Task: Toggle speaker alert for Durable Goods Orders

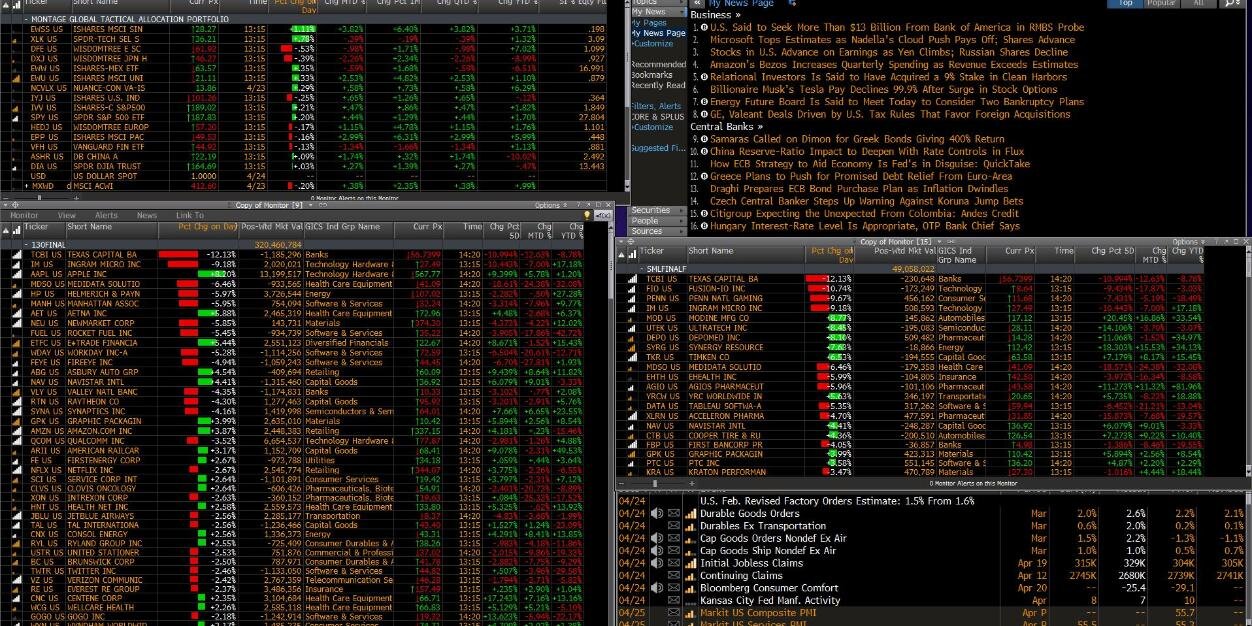Action: (657, 513)
